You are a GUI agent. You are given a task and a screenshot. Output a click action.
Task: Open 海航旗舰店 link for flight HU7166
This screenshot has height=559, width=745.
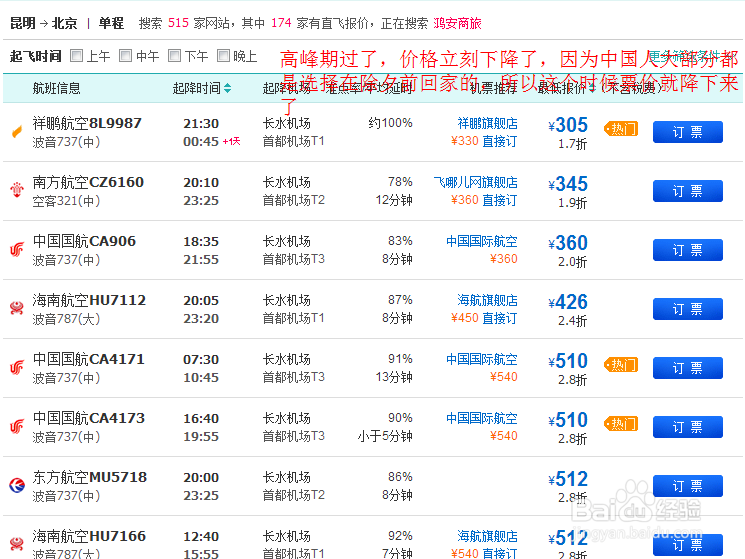tap(487, 536)
